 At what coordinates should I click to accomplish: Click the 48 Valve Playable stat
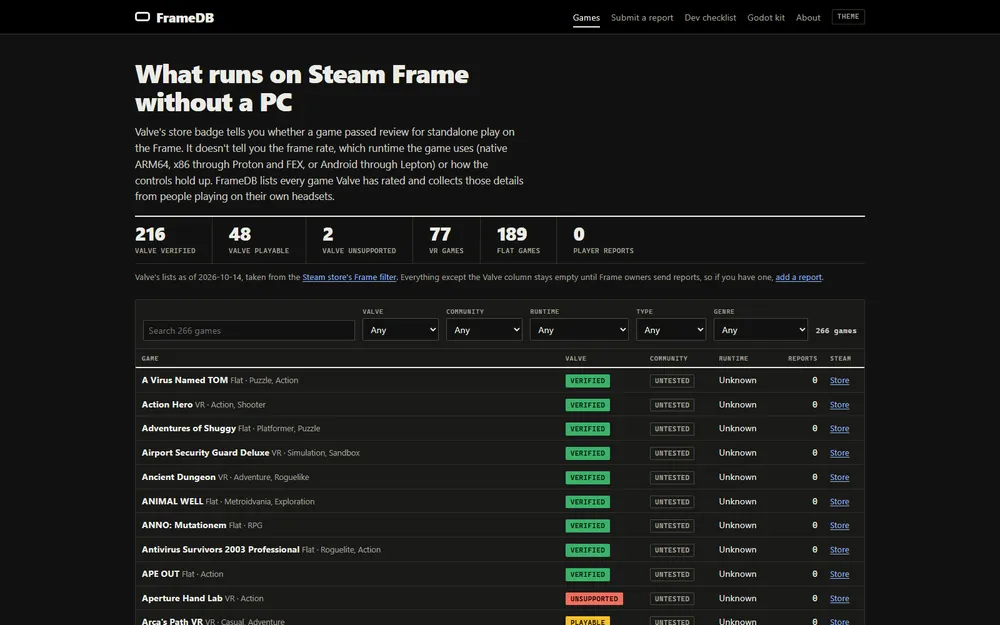[258, 240]
